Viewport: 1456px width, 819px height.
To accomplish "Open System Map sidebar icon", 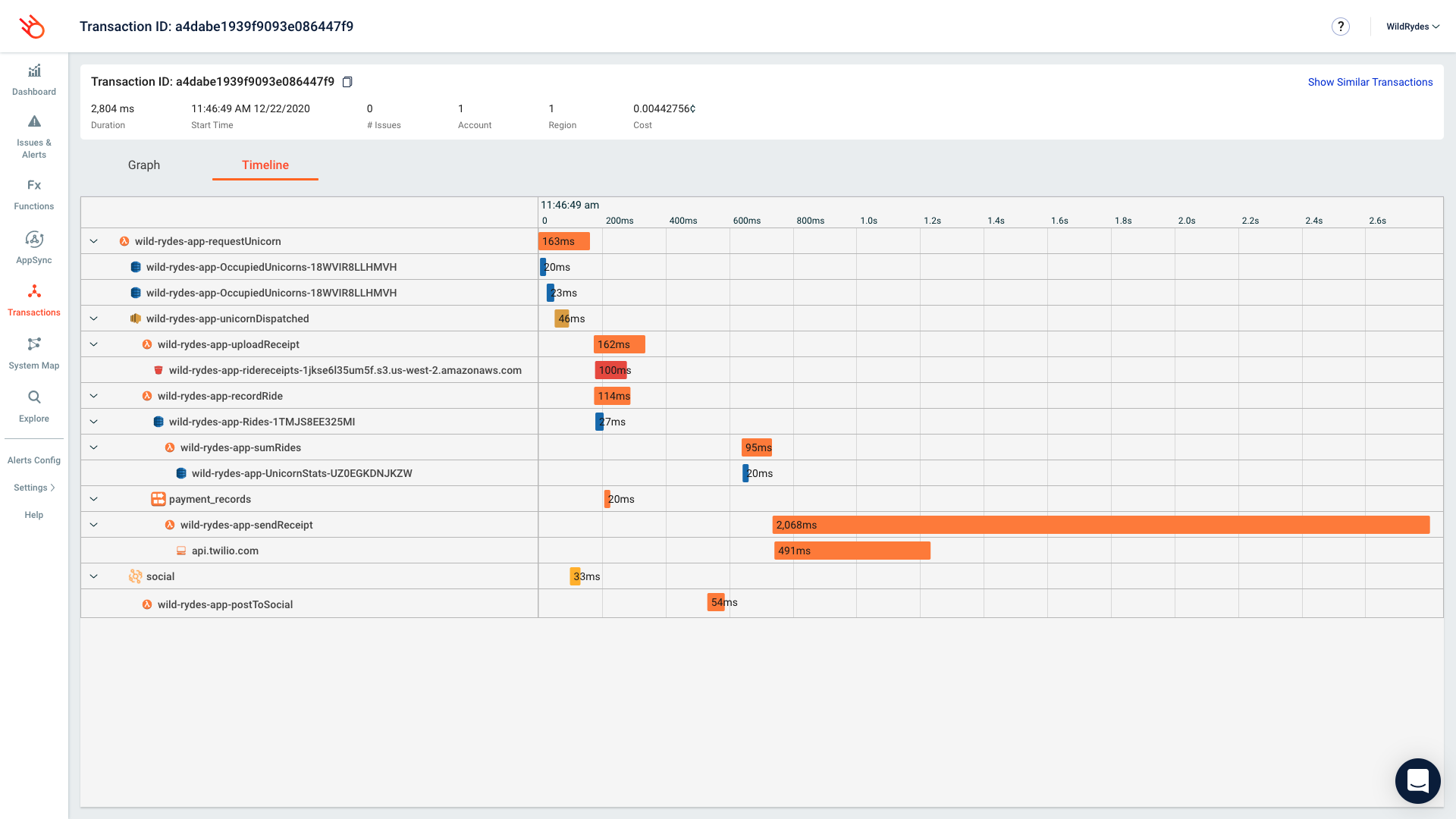I will pos(34,344).
